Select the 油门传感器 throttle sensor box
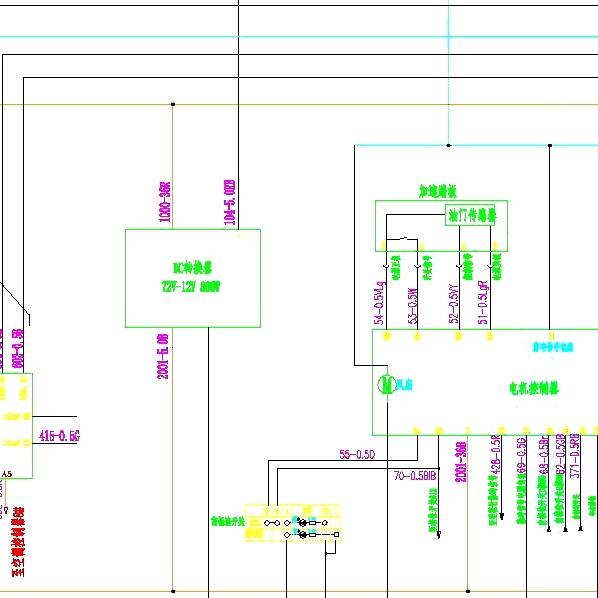Screen dimensions: 598x598 click(x=470, y=215)
